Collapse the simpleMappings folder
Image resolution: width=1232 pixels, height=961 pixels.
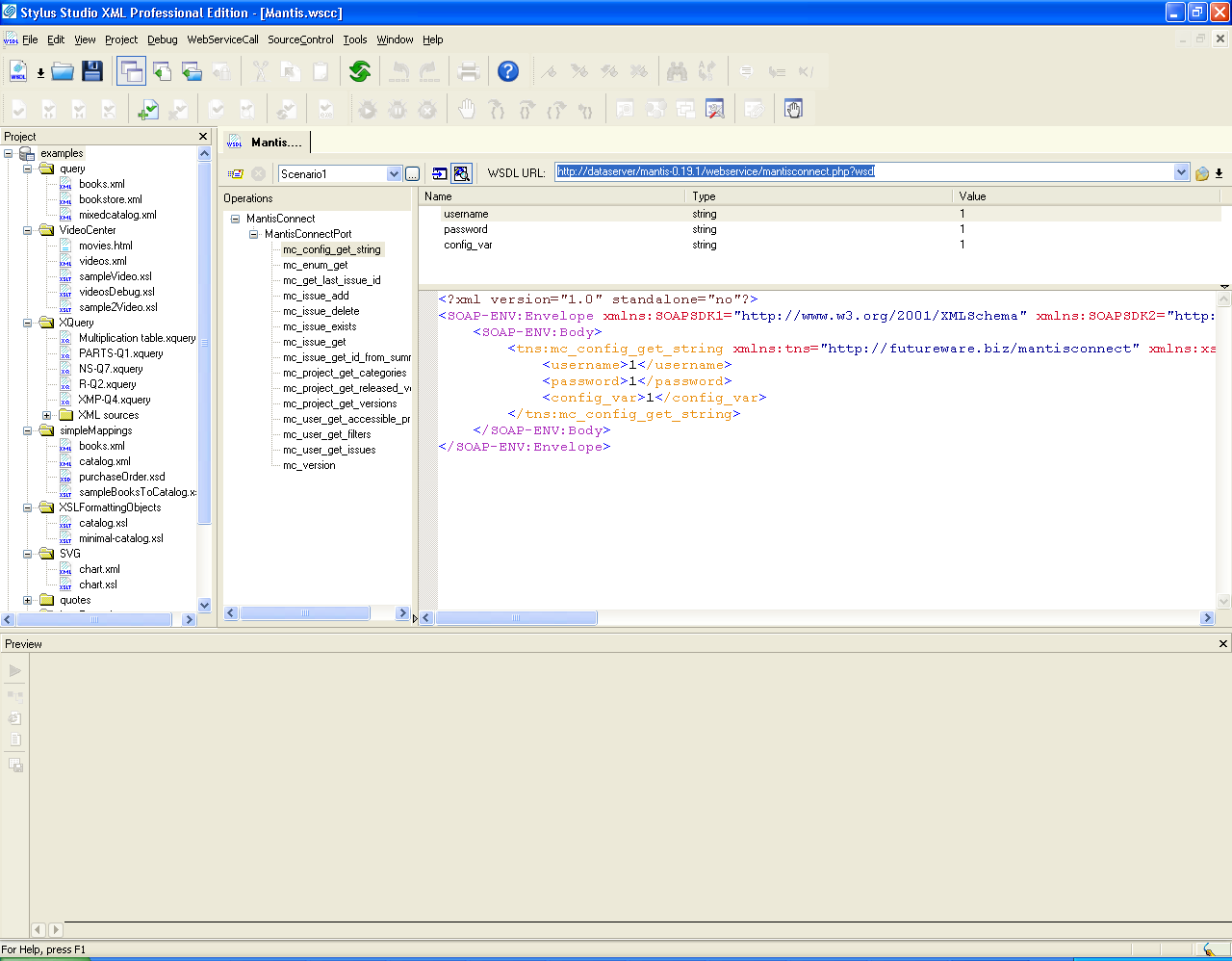pos(28,430)
